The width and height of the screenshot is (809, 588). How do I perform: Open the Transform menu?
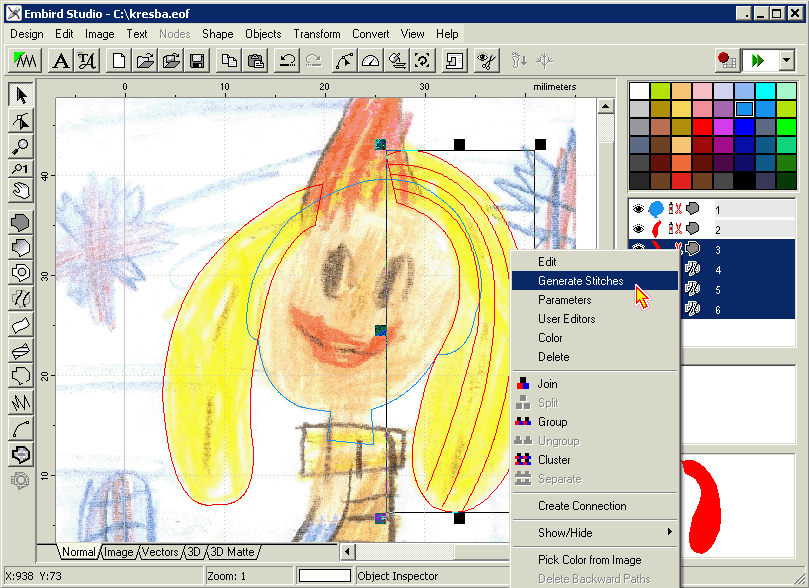pos(317,33)
